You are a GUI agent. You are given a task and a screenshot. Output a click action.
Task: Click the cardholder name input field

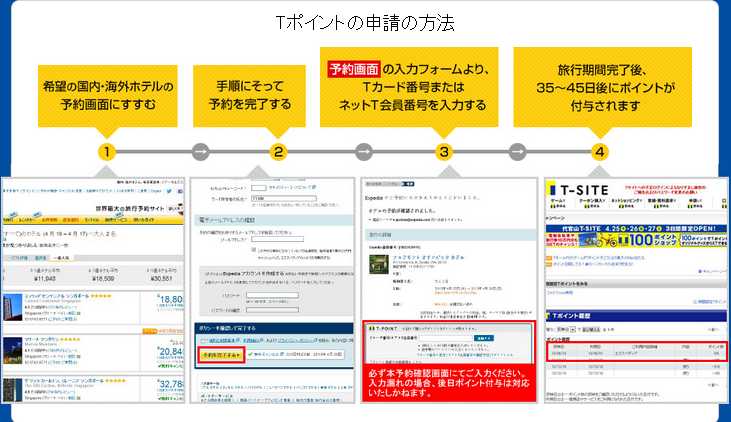283,199
